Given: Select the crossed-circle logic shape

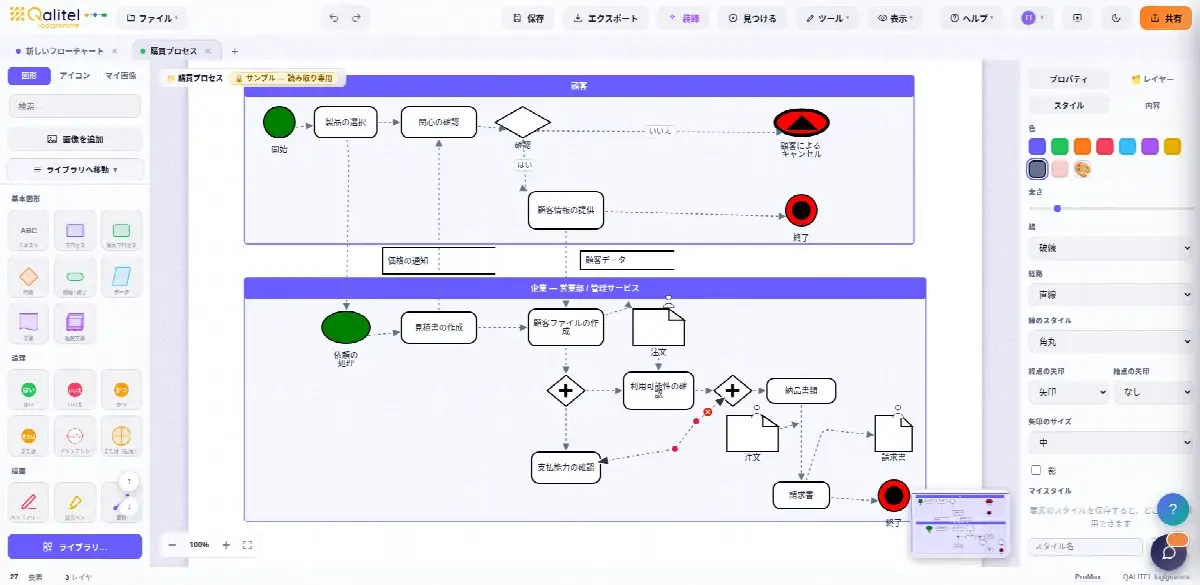Looking at the screenshot, I should [122, 436].
